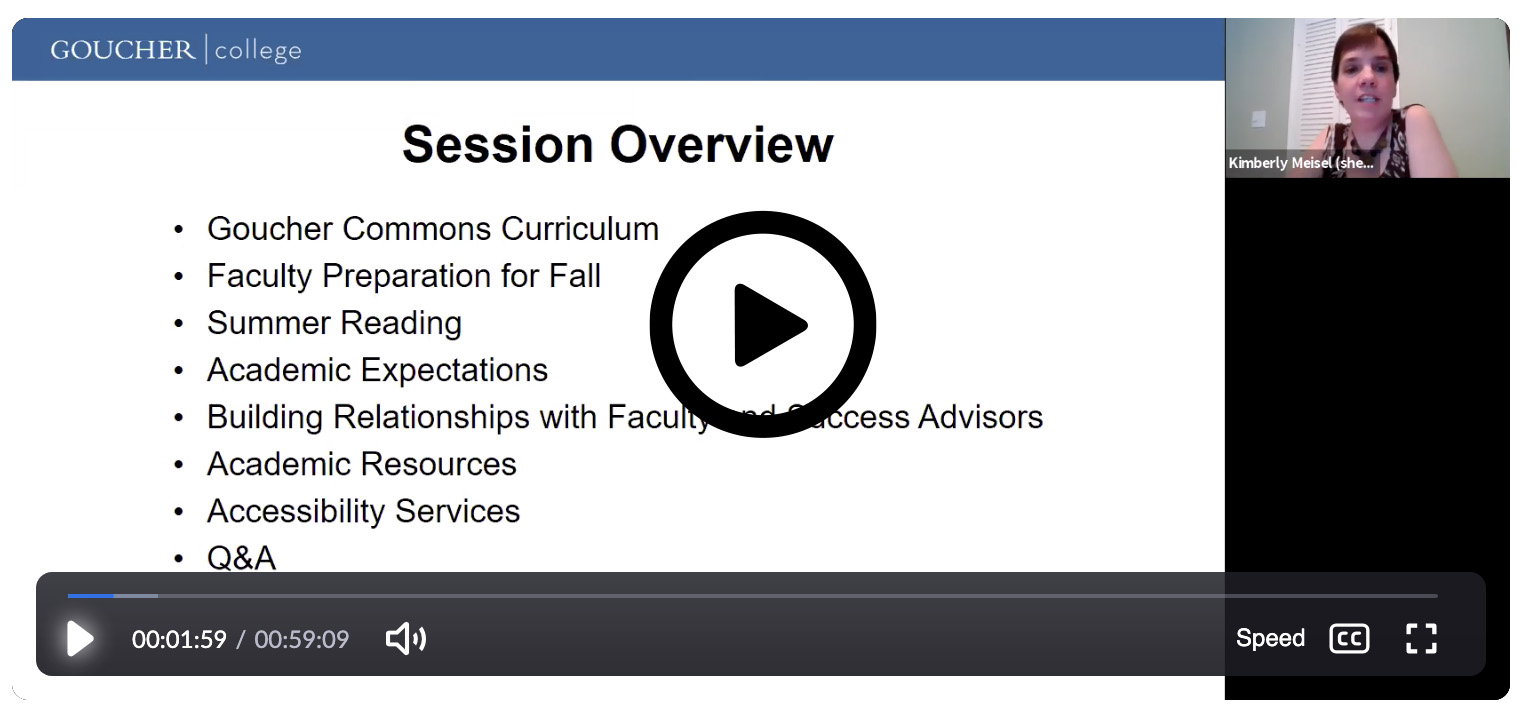Click the large center play button
This screenshot has width=1526, height=714.
pyautogui.click(x=763, y=324)
